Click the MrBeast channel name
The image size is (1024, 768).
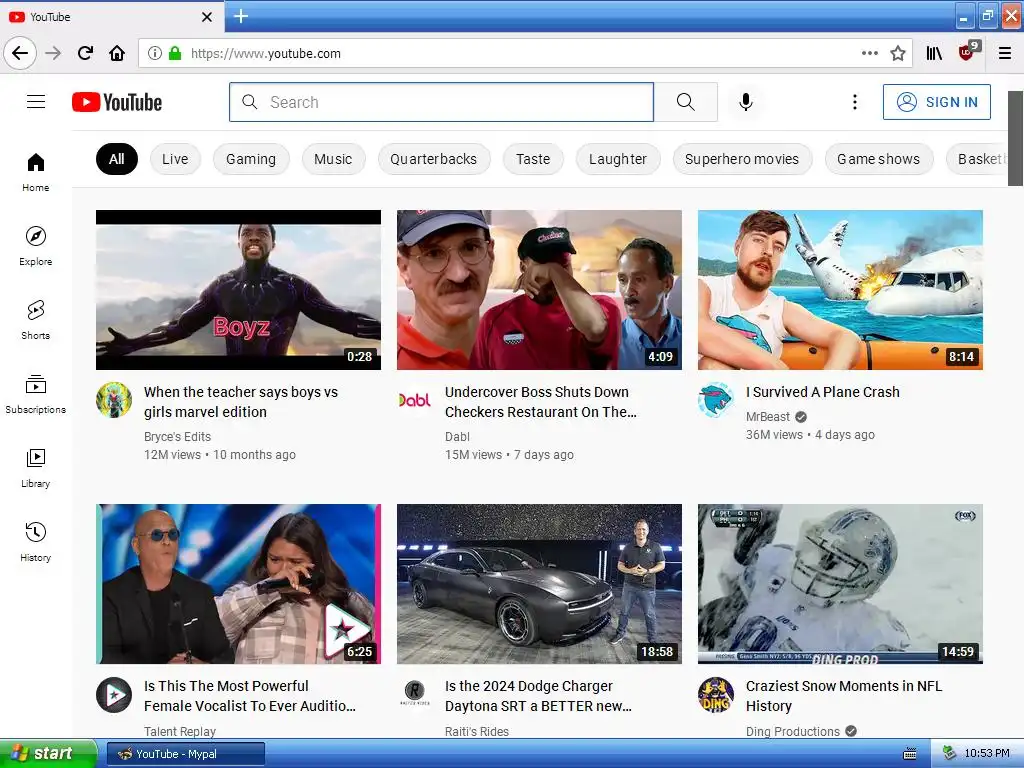(x=768, y=417)
